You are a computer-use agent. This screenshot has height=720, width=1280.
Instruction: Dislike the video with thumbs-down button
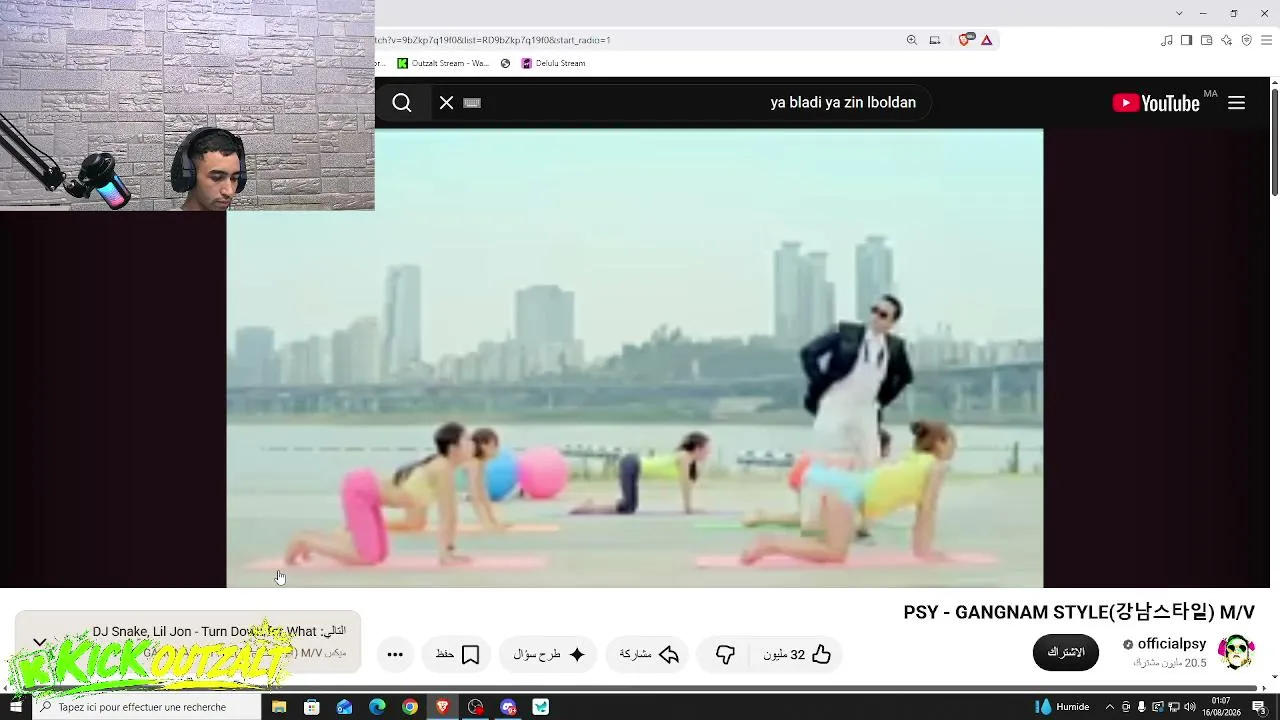pos(726,654)
